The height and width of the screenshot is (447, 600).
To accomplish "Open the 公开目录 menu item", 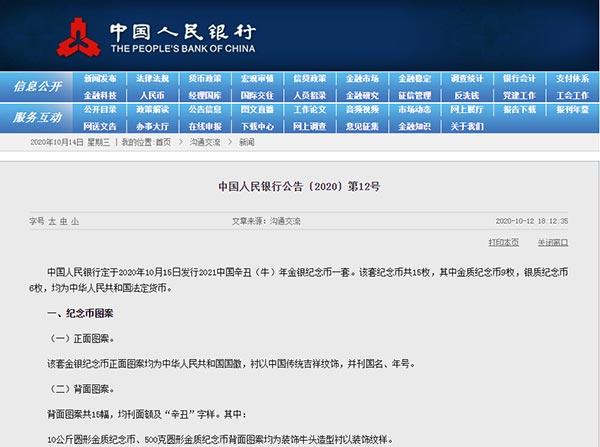I will [100, 109].
